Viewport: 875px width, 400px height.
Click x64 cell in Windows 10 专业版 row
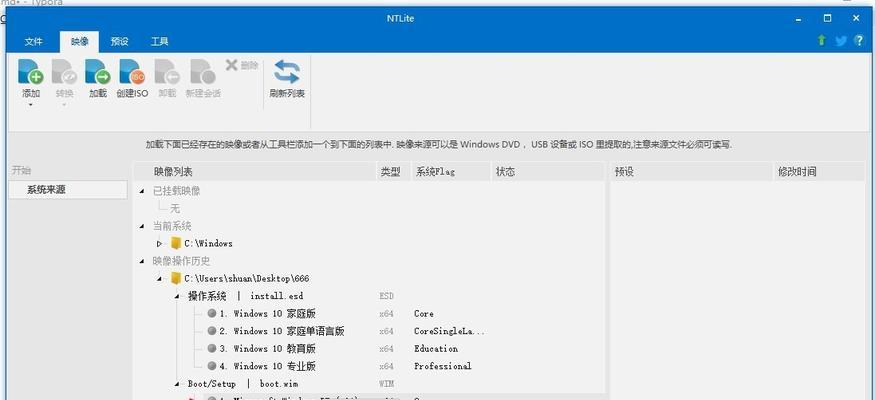coord(386,366)
